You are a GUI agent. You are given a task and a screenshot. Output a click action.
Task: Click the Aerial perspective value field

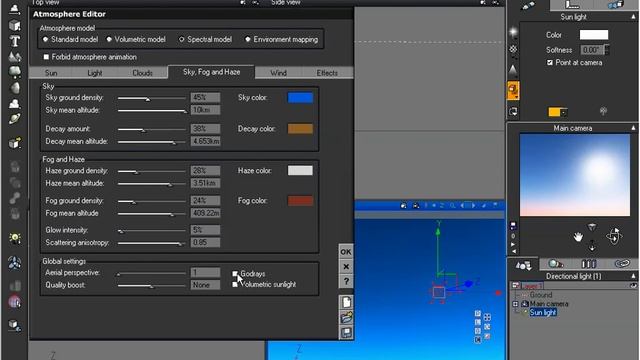[x=205, y=273]
